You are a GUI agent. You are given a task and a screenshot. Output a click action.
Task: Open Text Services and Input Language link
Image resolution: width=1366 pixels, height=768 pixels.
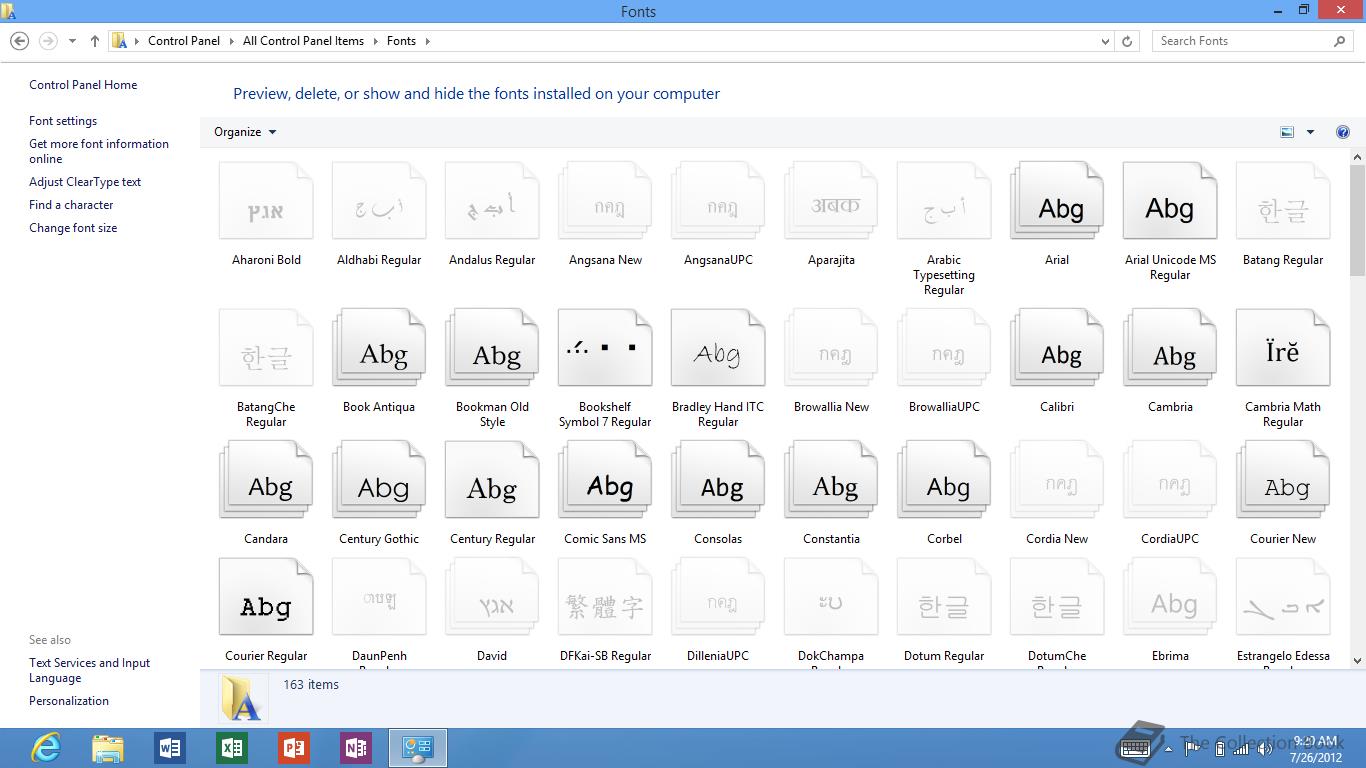tap(89, 670)
